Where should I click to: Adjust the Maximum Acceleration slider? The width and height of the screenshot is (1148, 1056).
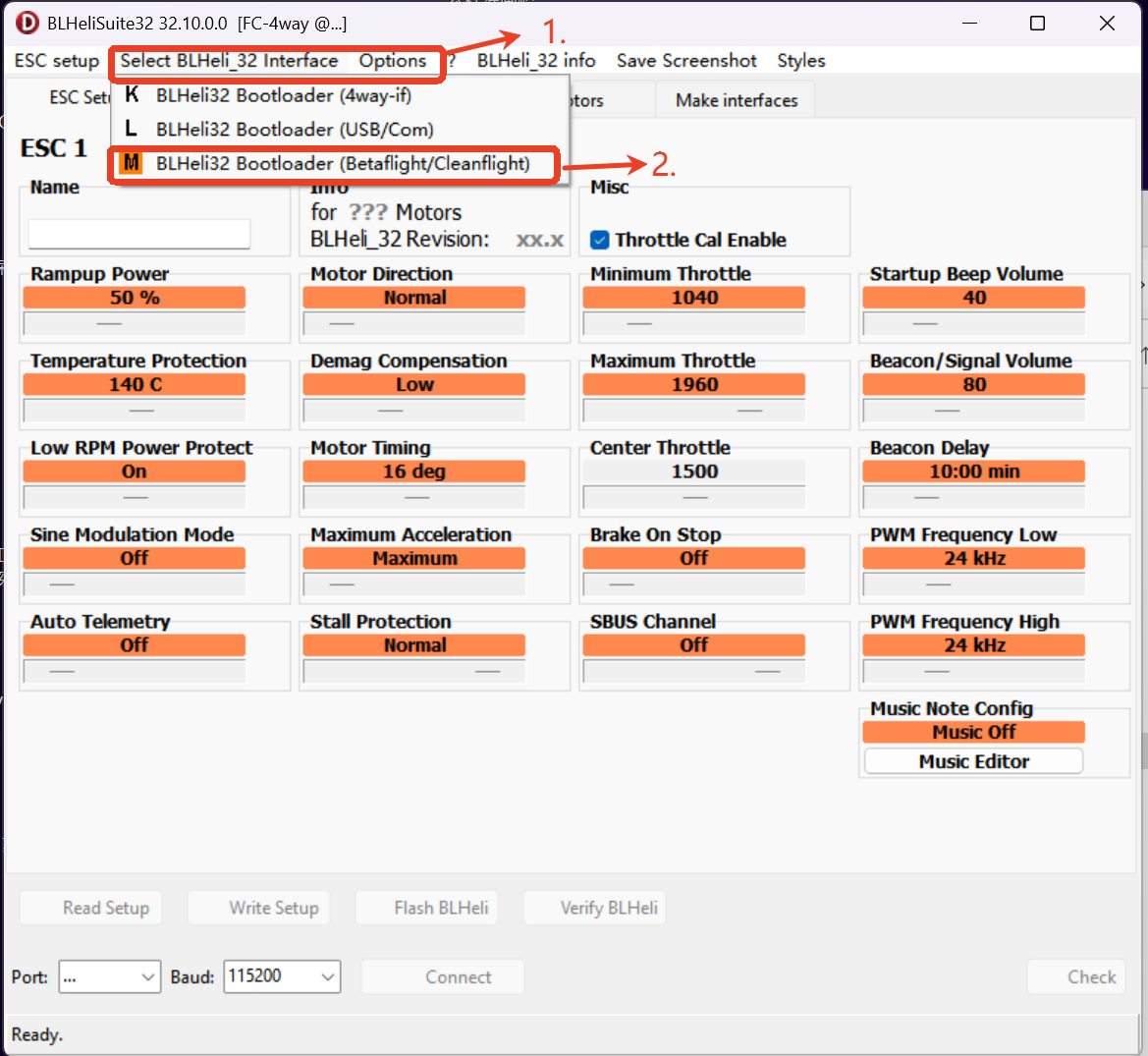click(413, 584)
